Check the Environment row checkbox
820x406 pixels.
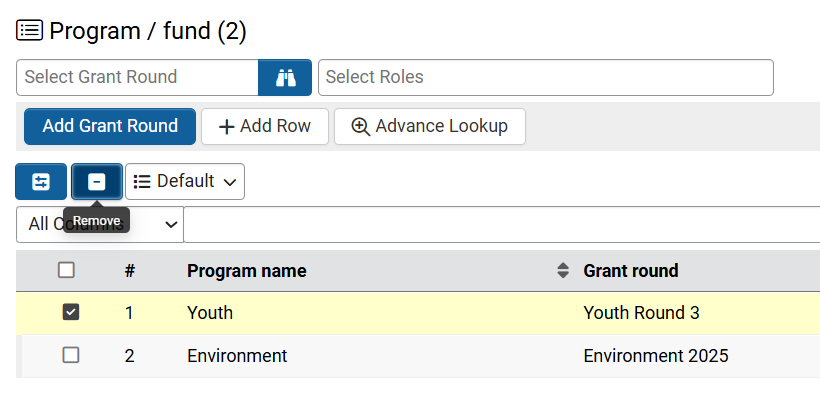point(71,355)
